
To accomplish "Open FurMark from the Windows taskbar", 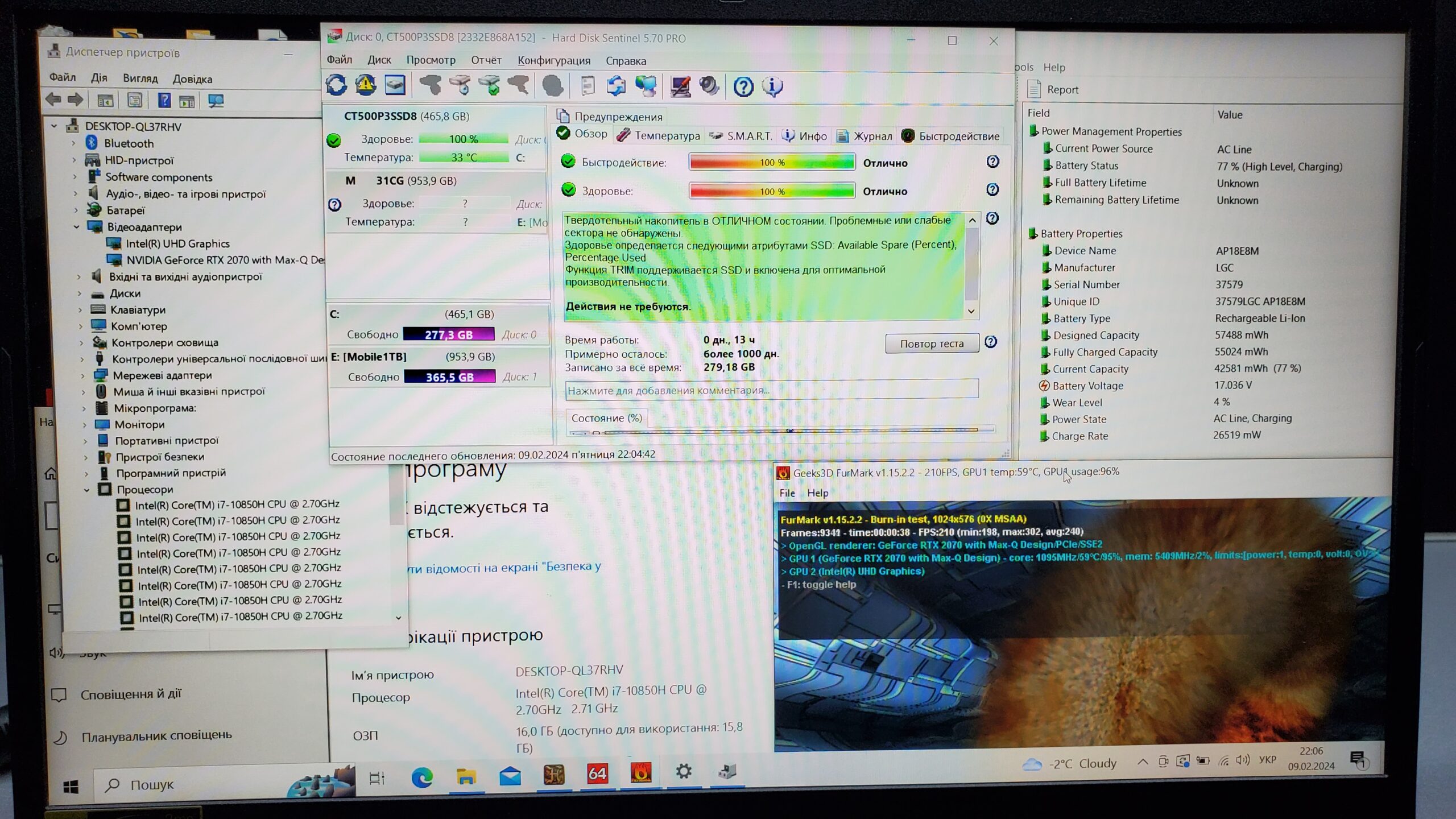I will coord(640,773).
